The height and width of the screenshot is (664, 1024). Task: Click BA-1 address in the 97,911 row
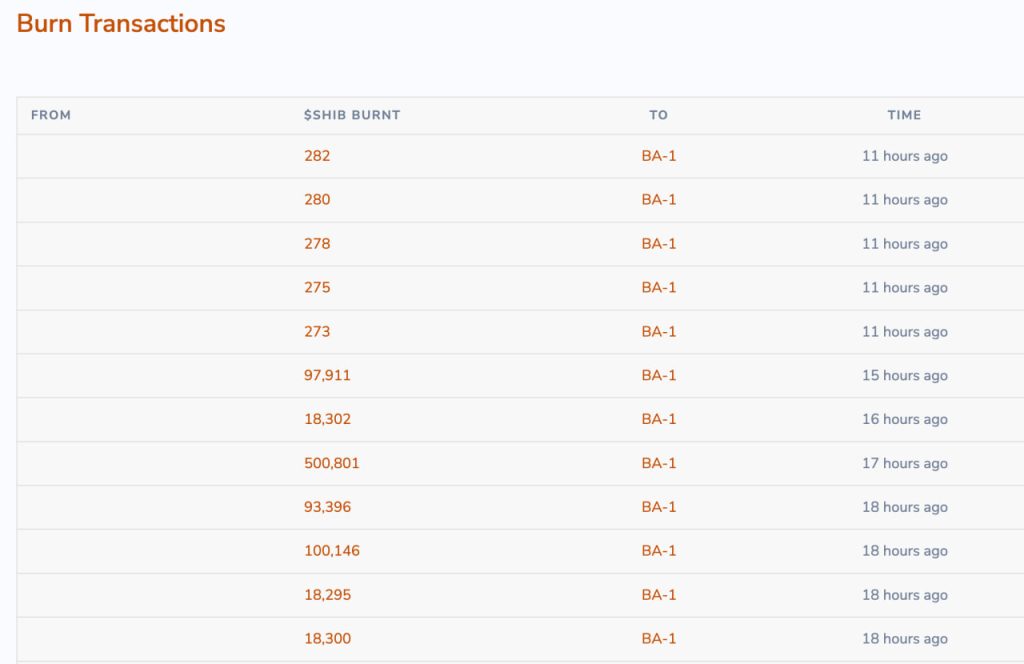coord(659,376)
